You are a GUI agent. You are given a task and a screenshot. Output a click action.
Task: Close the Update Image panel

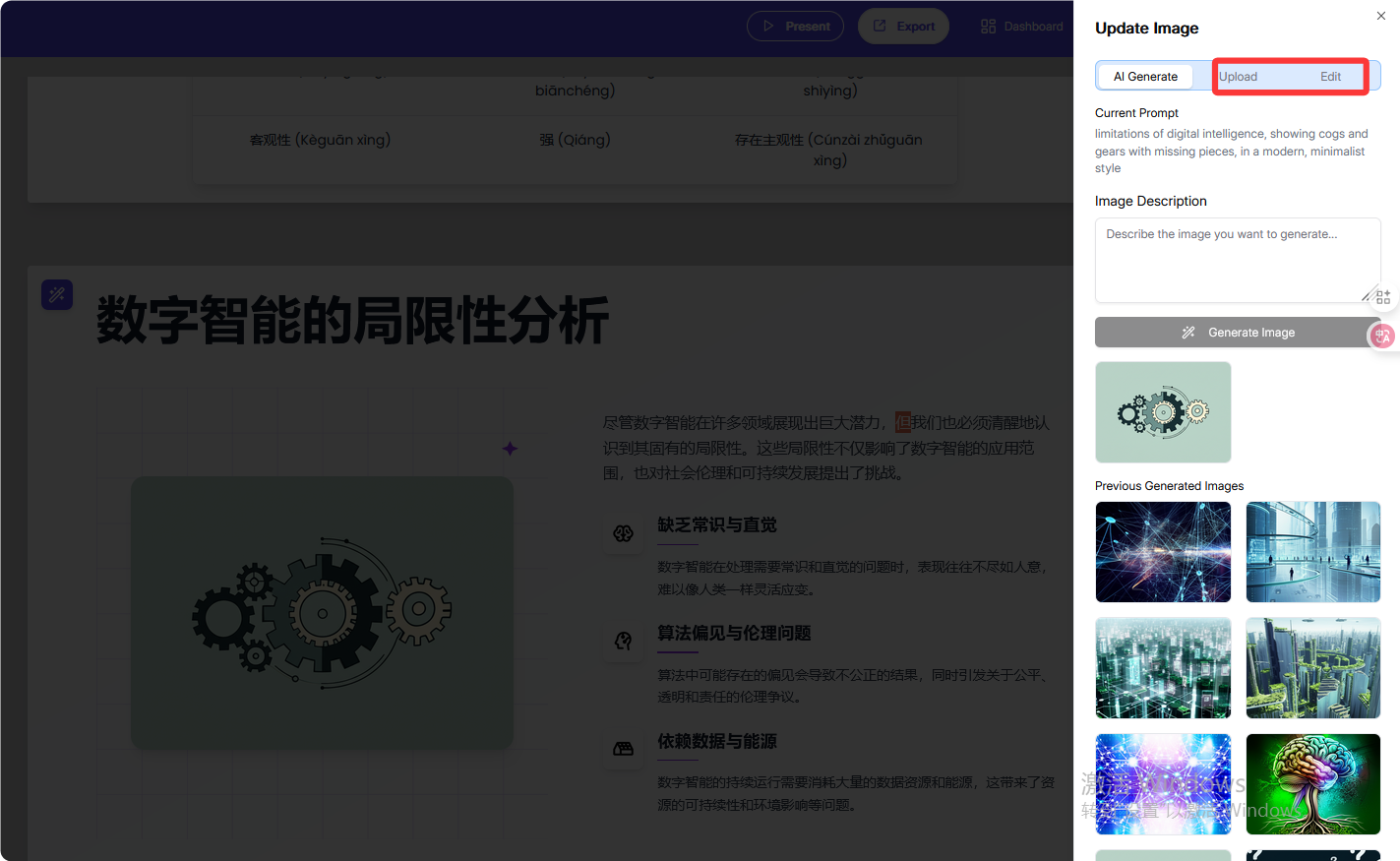[x=1381, y=16]
